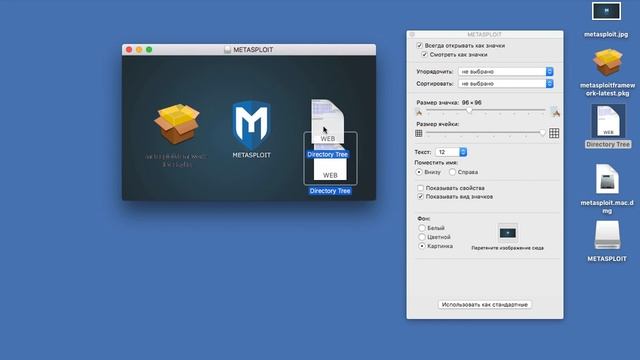Select metasploit.jpg on the desktop
Viewport: 640px width, 360px height.
tap(606, 11)
